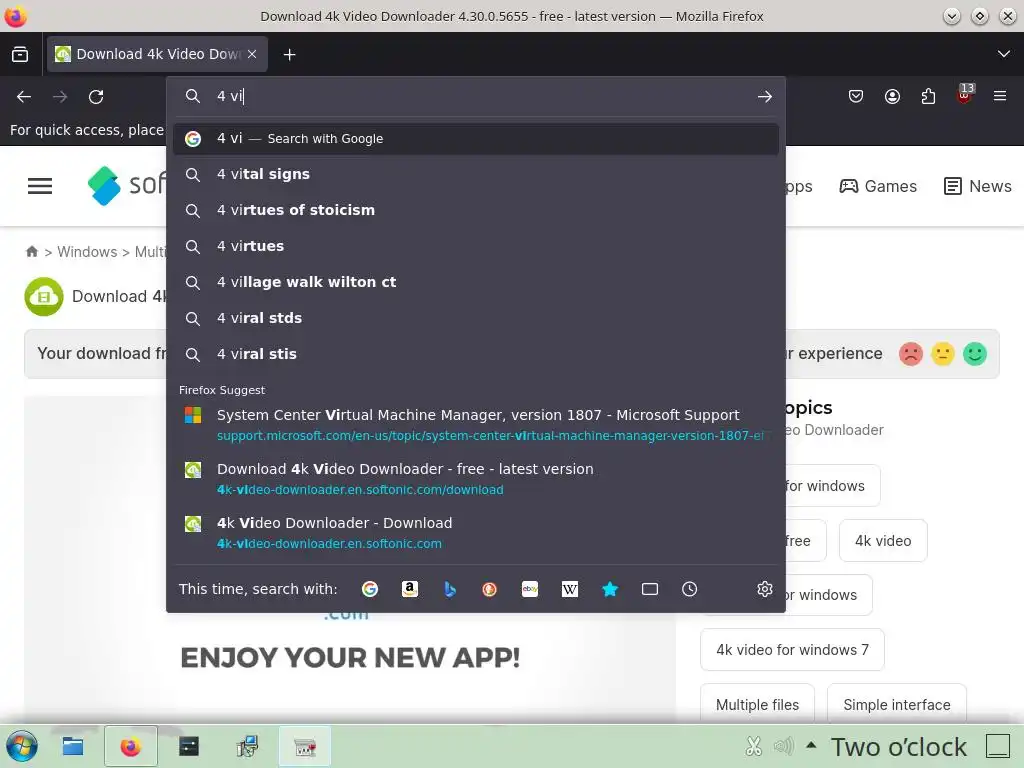The image size is (1024, 768).
Task: Click the 'Two o'clock' clock text
Action: click(x=899, y=746)
